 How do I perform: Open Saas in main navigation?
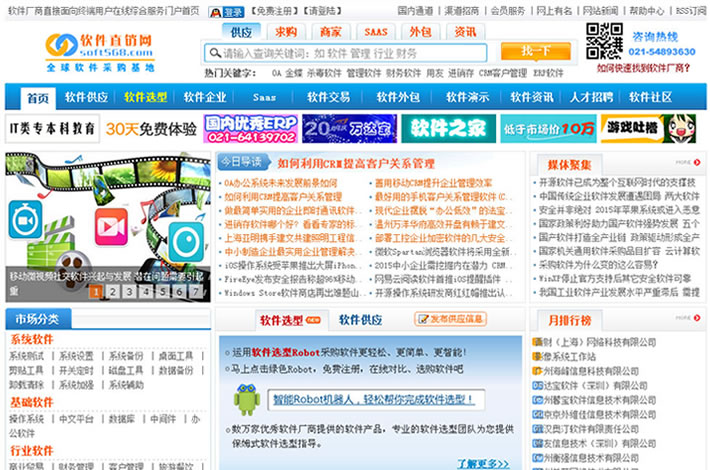(x=264, y=97)
